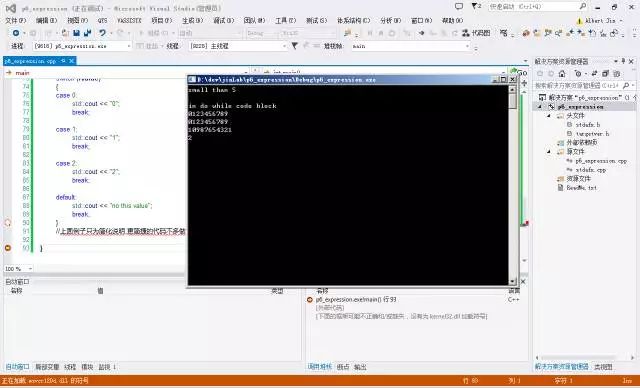
Task: Click the Home icon in Solution Explorer
Action: click(562, 74)
